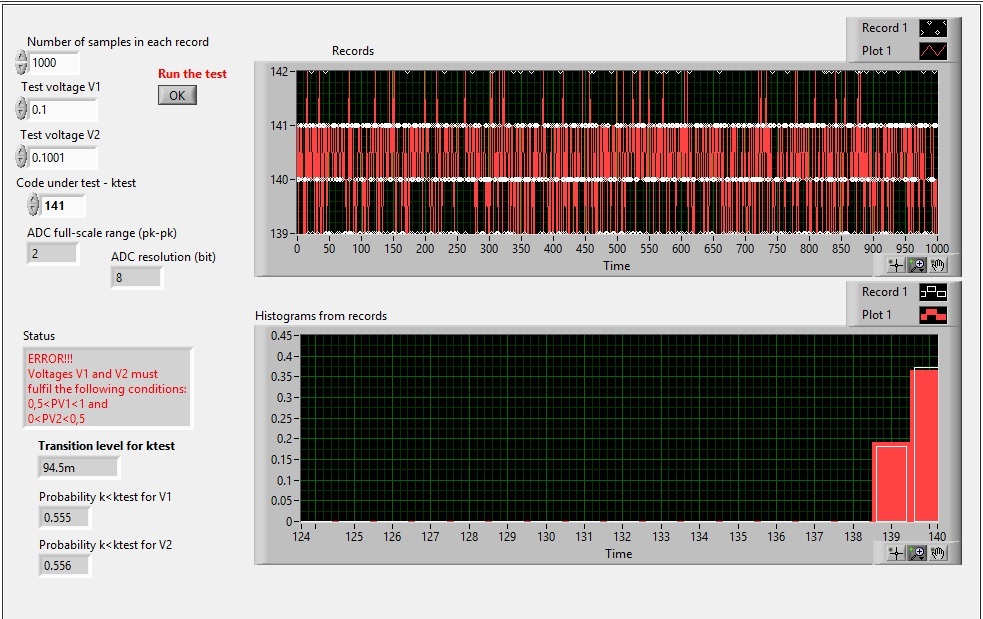The height and width of the screenshot is (619, 983).
Task: Click the Time label under Histograms graph
Action: (x=618, y=554)
